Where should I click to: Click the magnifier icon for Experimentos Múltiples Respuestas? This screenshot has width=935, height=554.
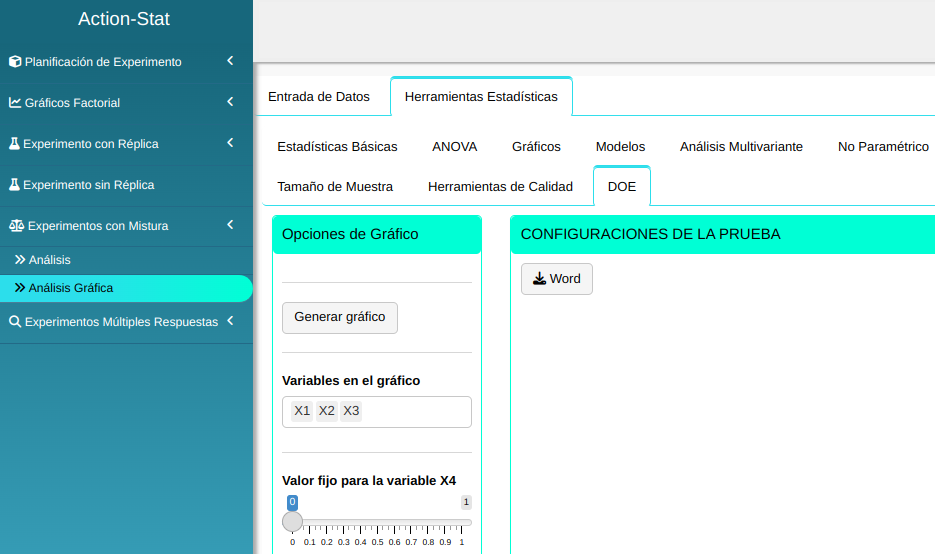15,322
